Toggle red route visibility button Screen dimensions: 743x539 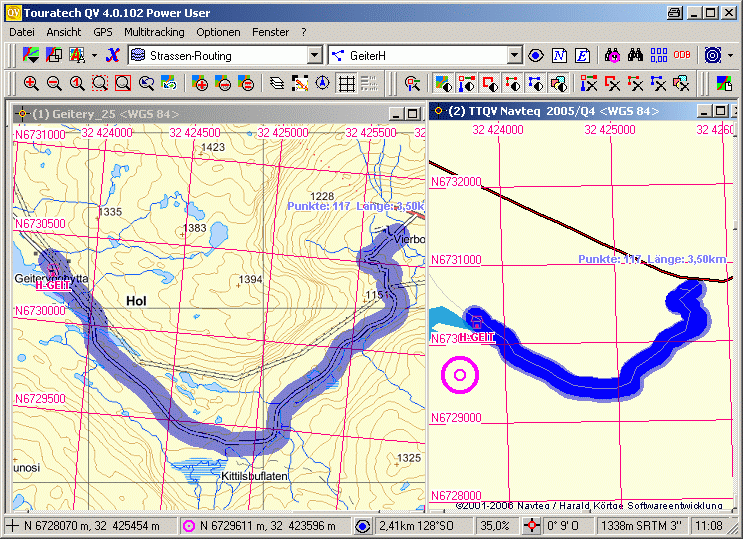coord(489,84)
